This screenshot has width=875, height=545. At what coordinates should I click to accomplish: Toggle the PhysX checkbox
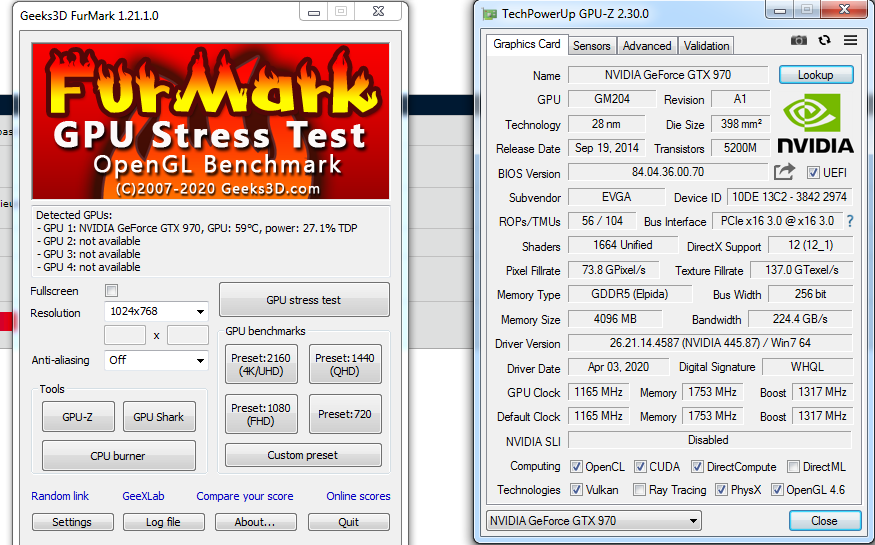[721, 490]
